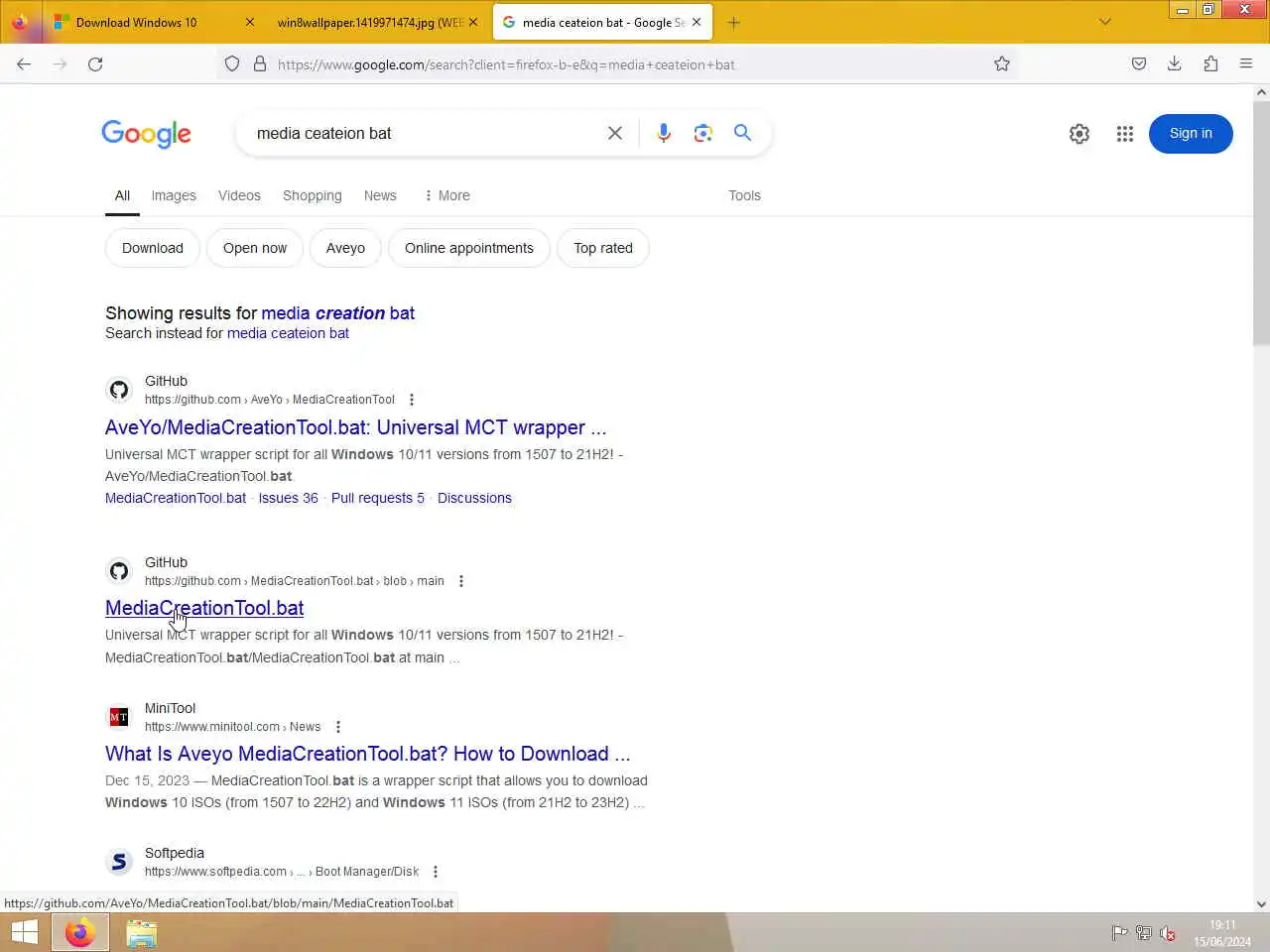Submit search with magnifier icon
This screenshot has width=1270, height=952.
(742, 133)
